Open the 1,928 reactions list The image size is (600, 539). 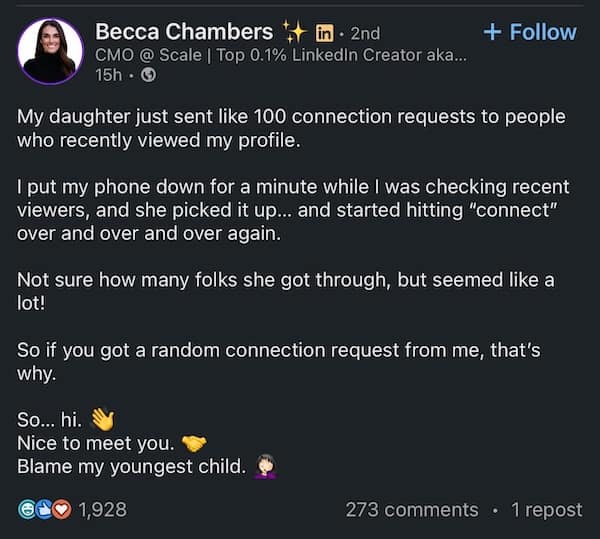[x=102, y=510]
